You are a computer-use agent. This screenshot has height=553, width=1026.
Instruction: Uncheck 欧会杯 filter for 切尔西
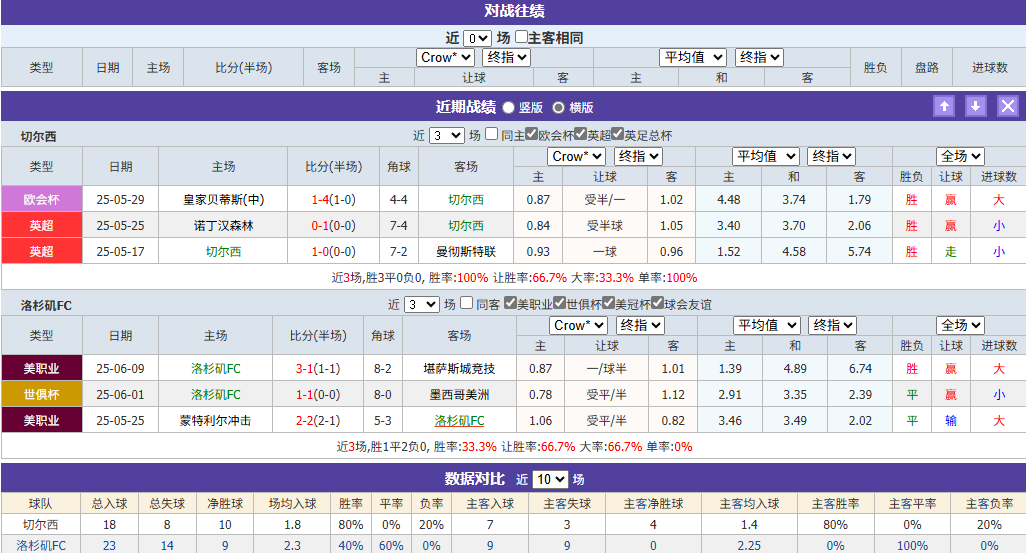(x=532, y=135)
